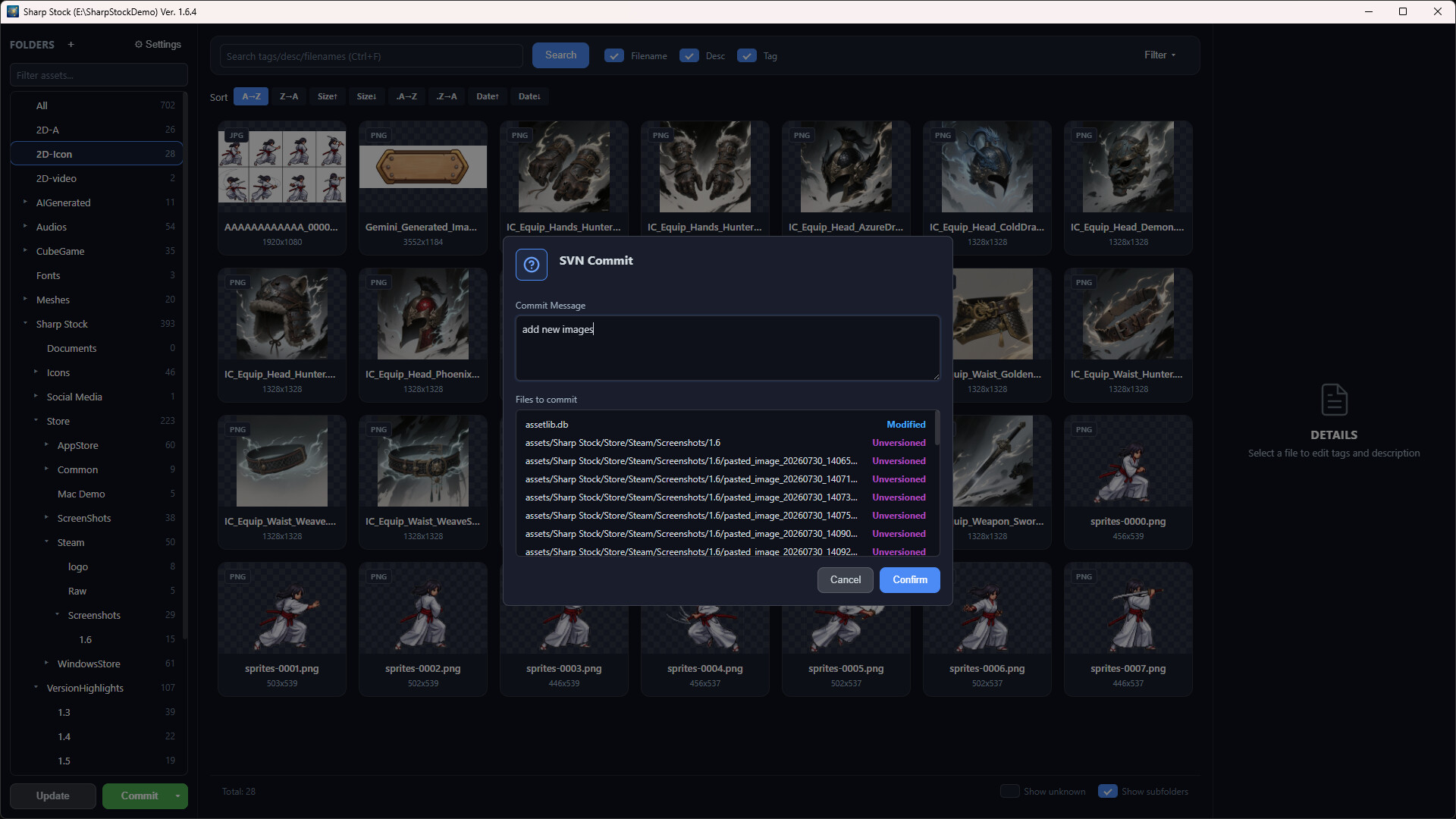
Task: Select the Fonts folder
Action: (x=96, y=275)
